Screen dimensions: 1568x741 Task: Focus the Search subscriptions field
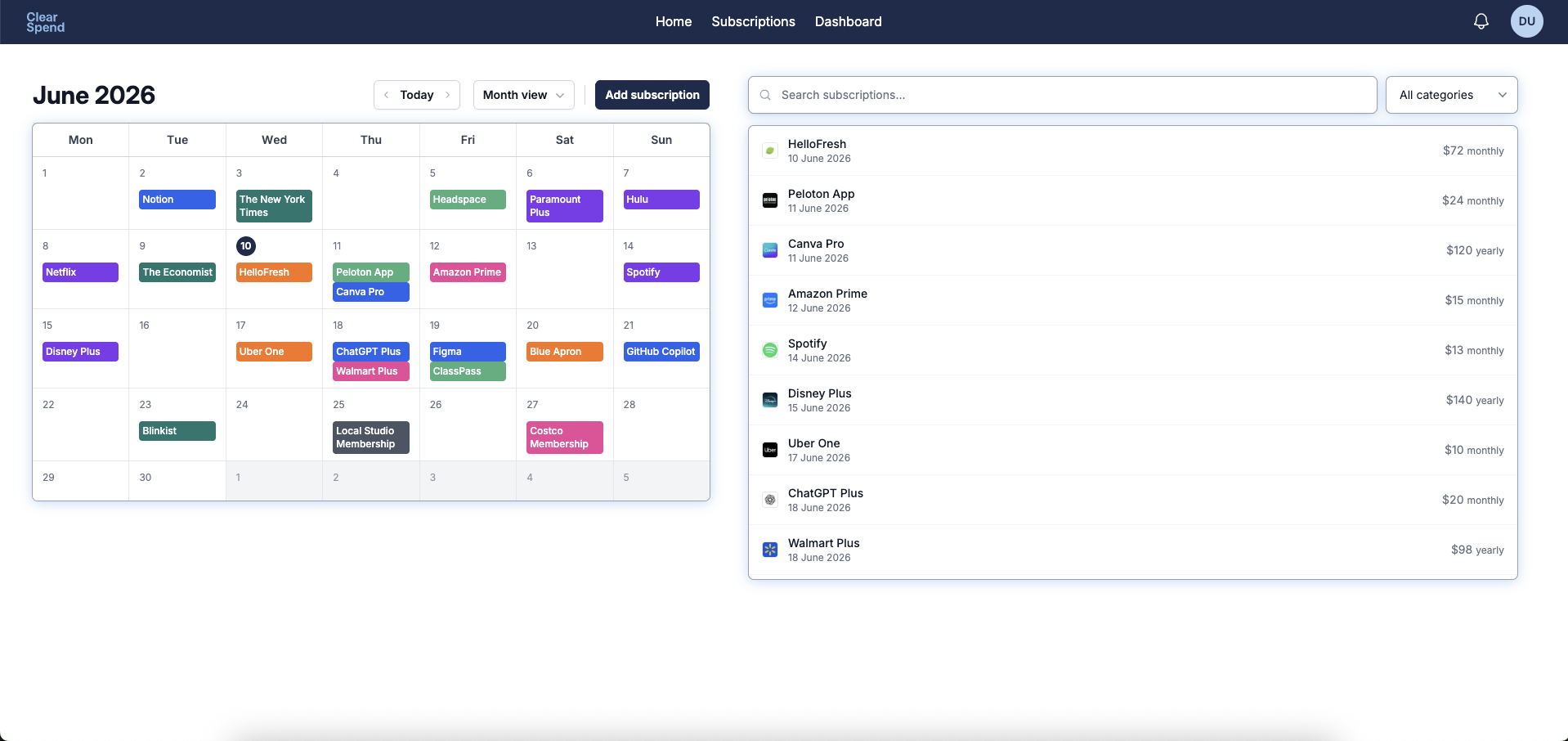pos(1062,95)
